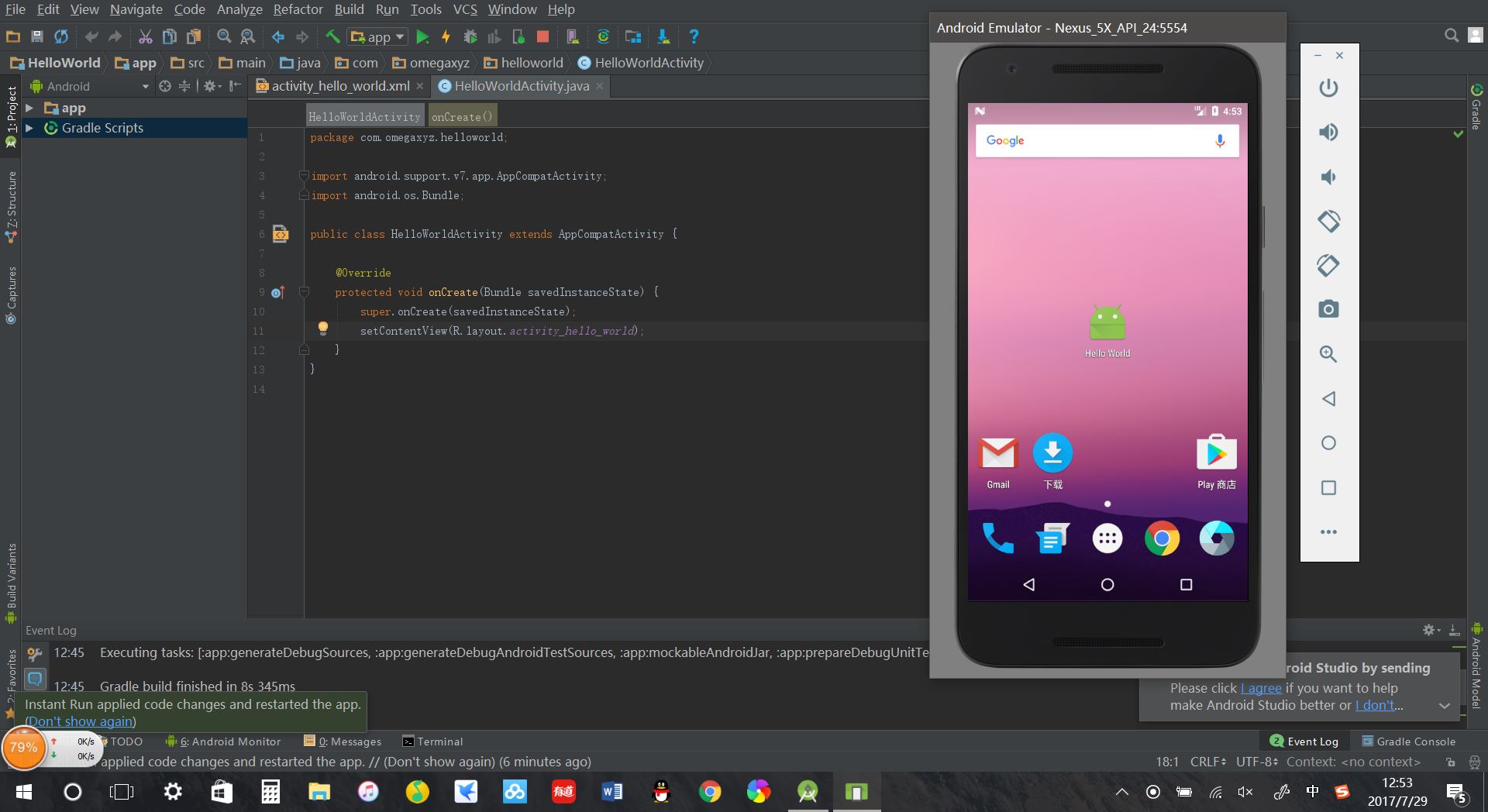Viewport: 1488px width, 812px height.
Task: Click the 79% progress circle indicator
Action: coord(23,748)
